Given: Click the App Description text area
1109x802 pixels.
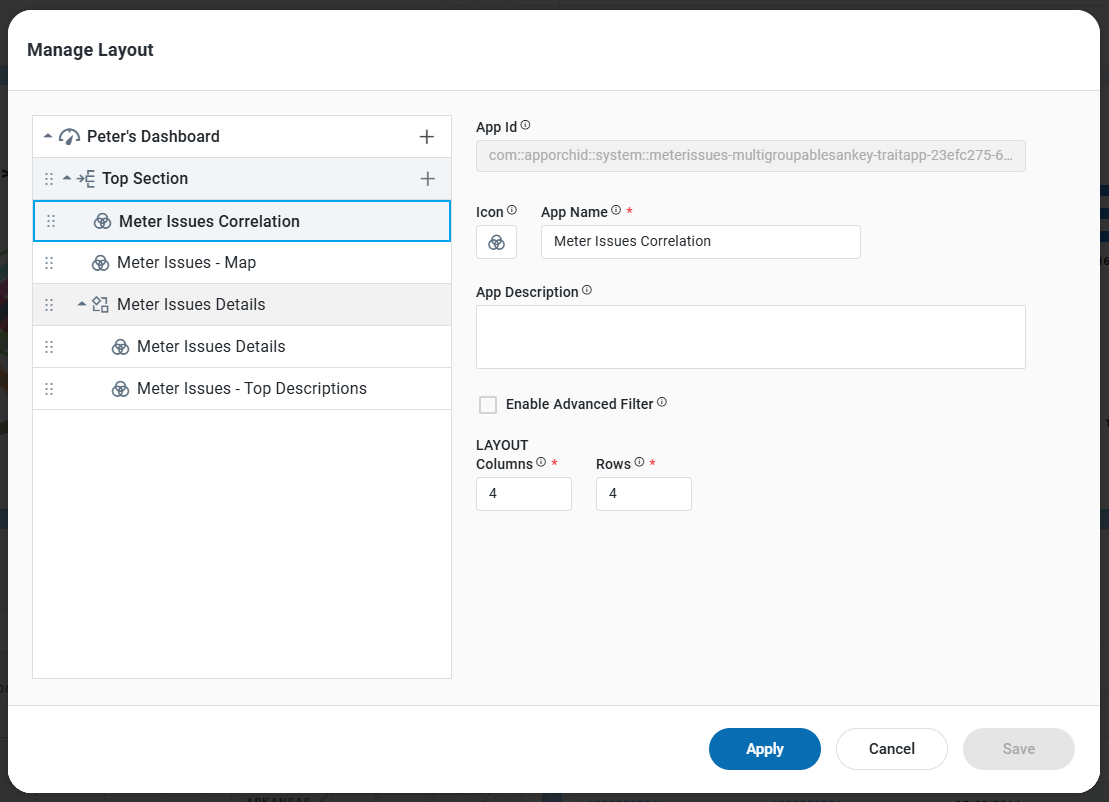Looking at the screenshot, I should click(x=750, y=337).
